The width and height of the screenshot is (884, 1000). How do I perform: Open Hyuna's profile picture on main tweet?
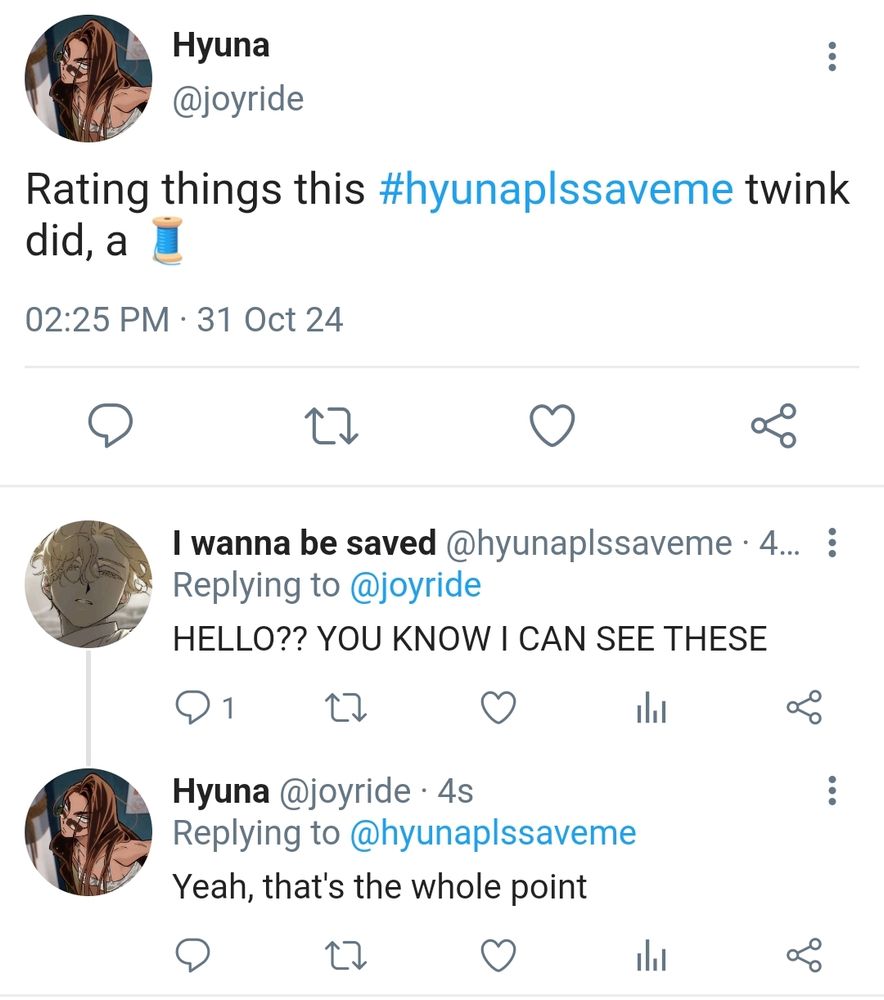[x=87, y=80]
